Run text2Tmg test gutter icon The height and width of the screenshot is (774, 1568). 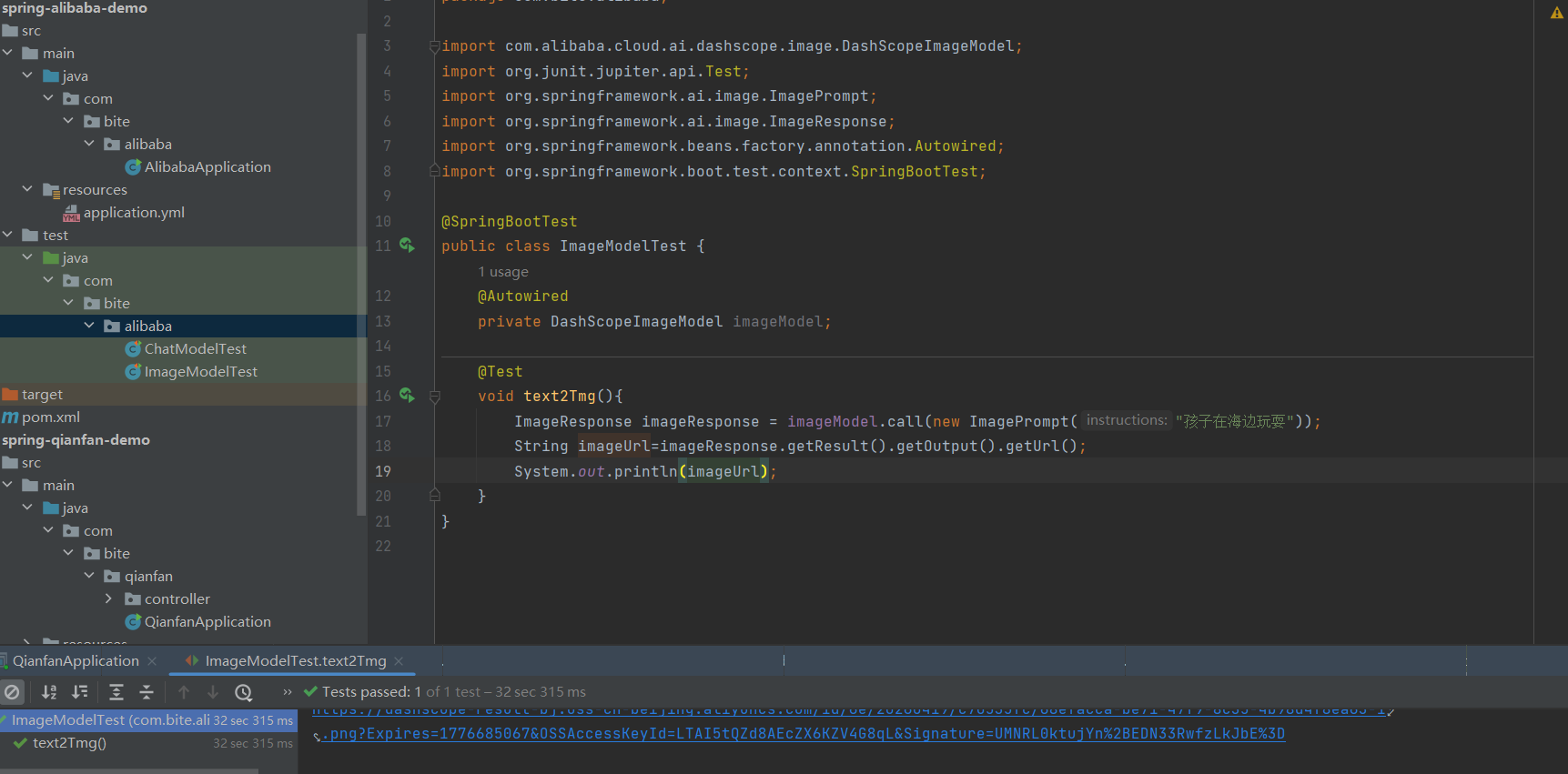(407, 396)
